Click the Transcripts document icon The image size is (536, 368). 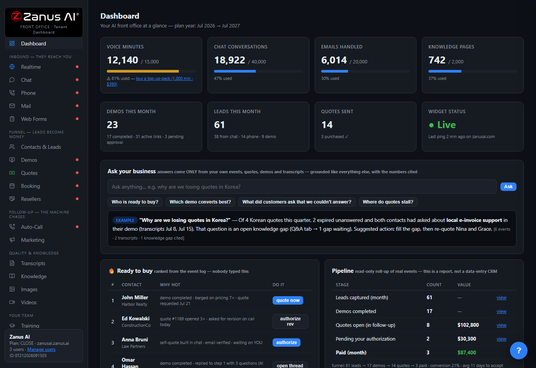[x=12, y=263]
